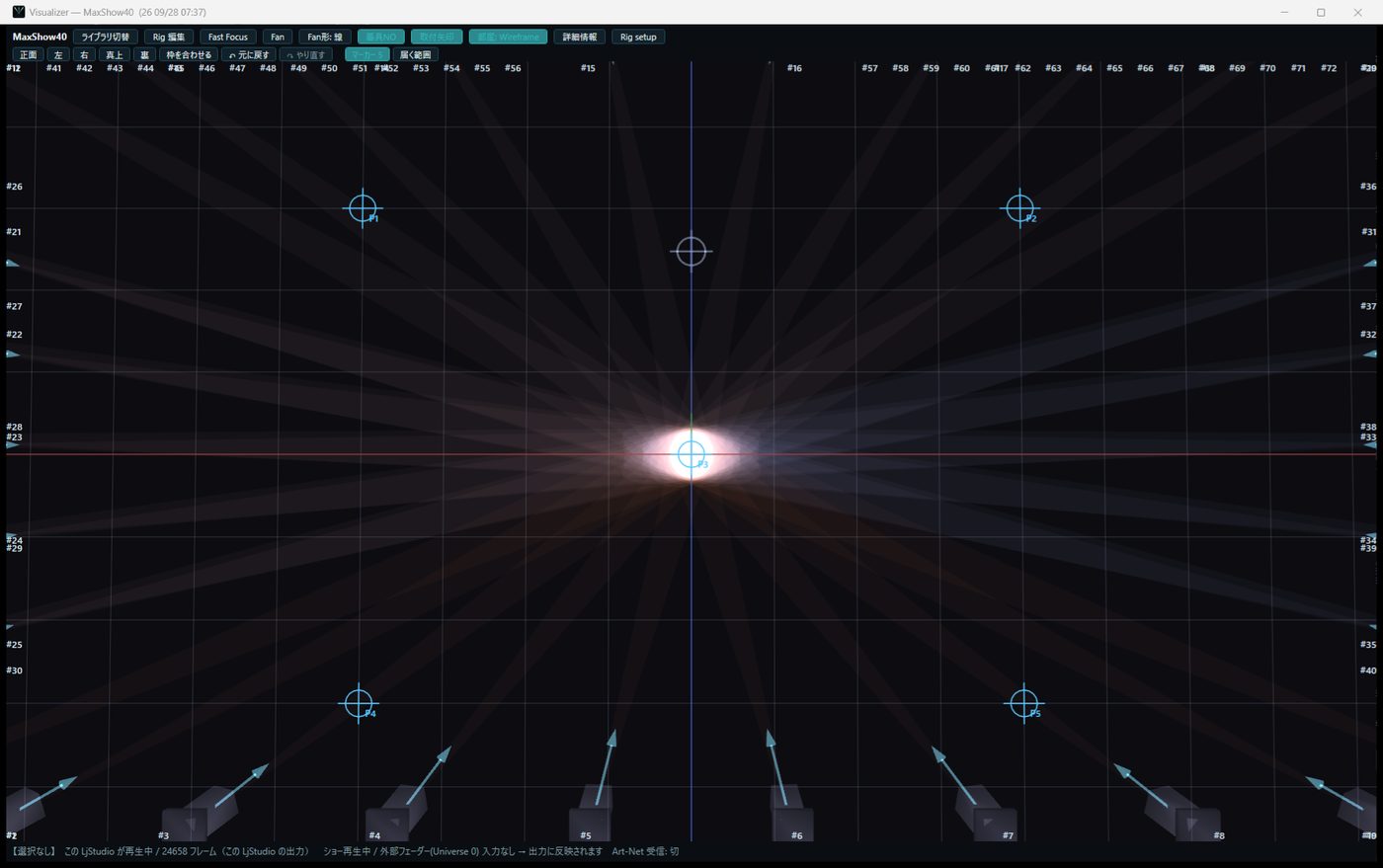Image resolution: width=1383 pixels, height=868 pixels.
Task: Switch to the 右 right view
Action: click(x=84, y=54)
